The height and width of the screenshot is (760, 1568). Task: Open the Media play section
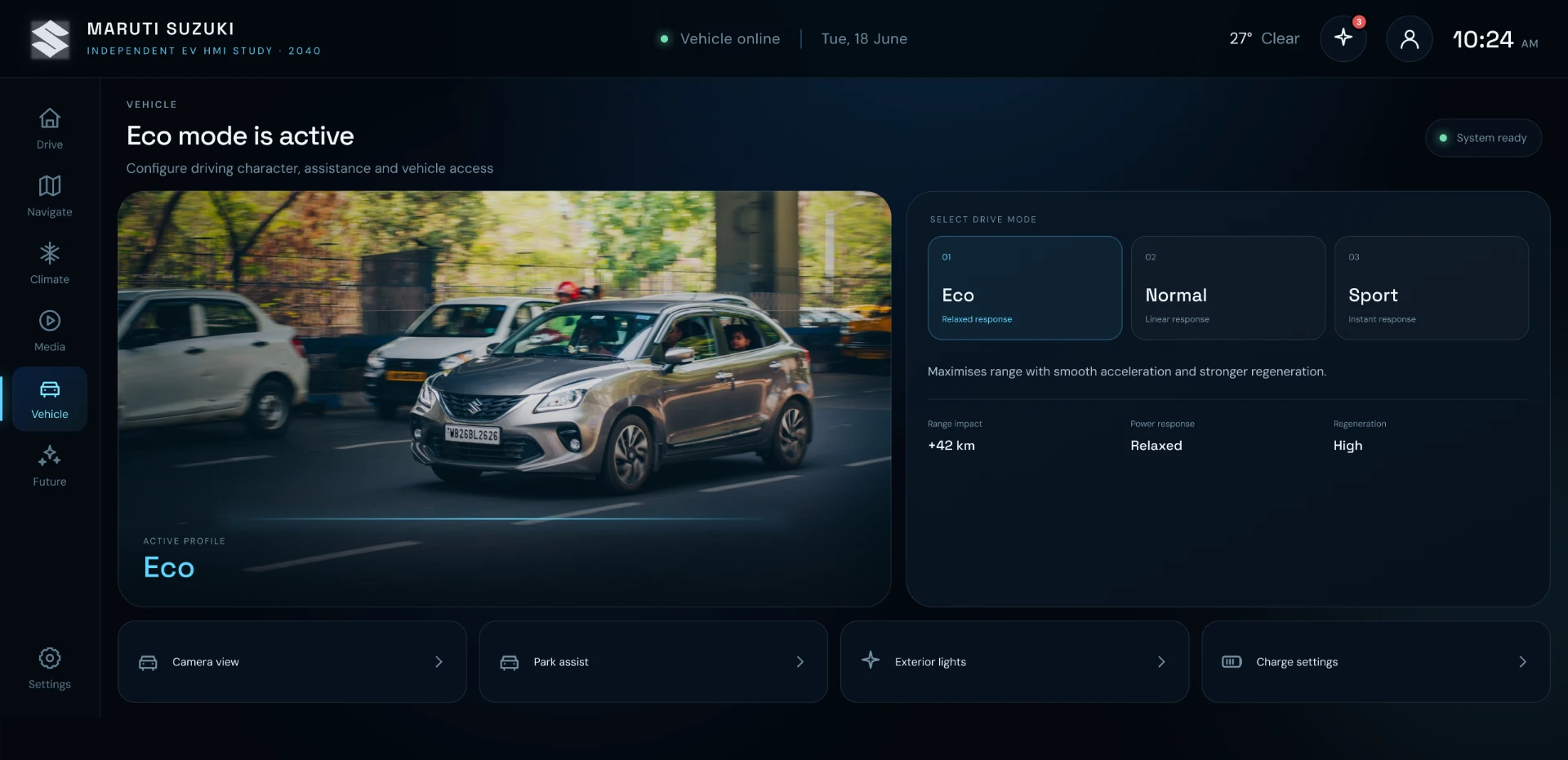pyautogui.click(x=49, y=331)
